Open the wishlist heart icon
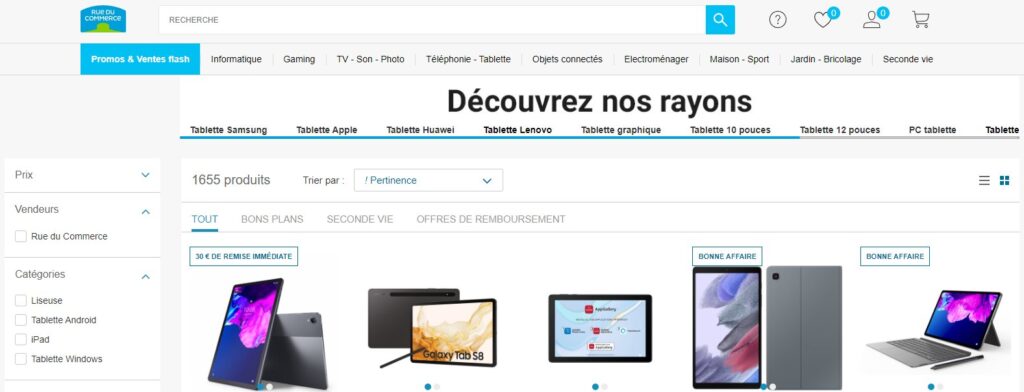Image resolution: width=1024 pixels, height=392 pixels. point(823,20)
